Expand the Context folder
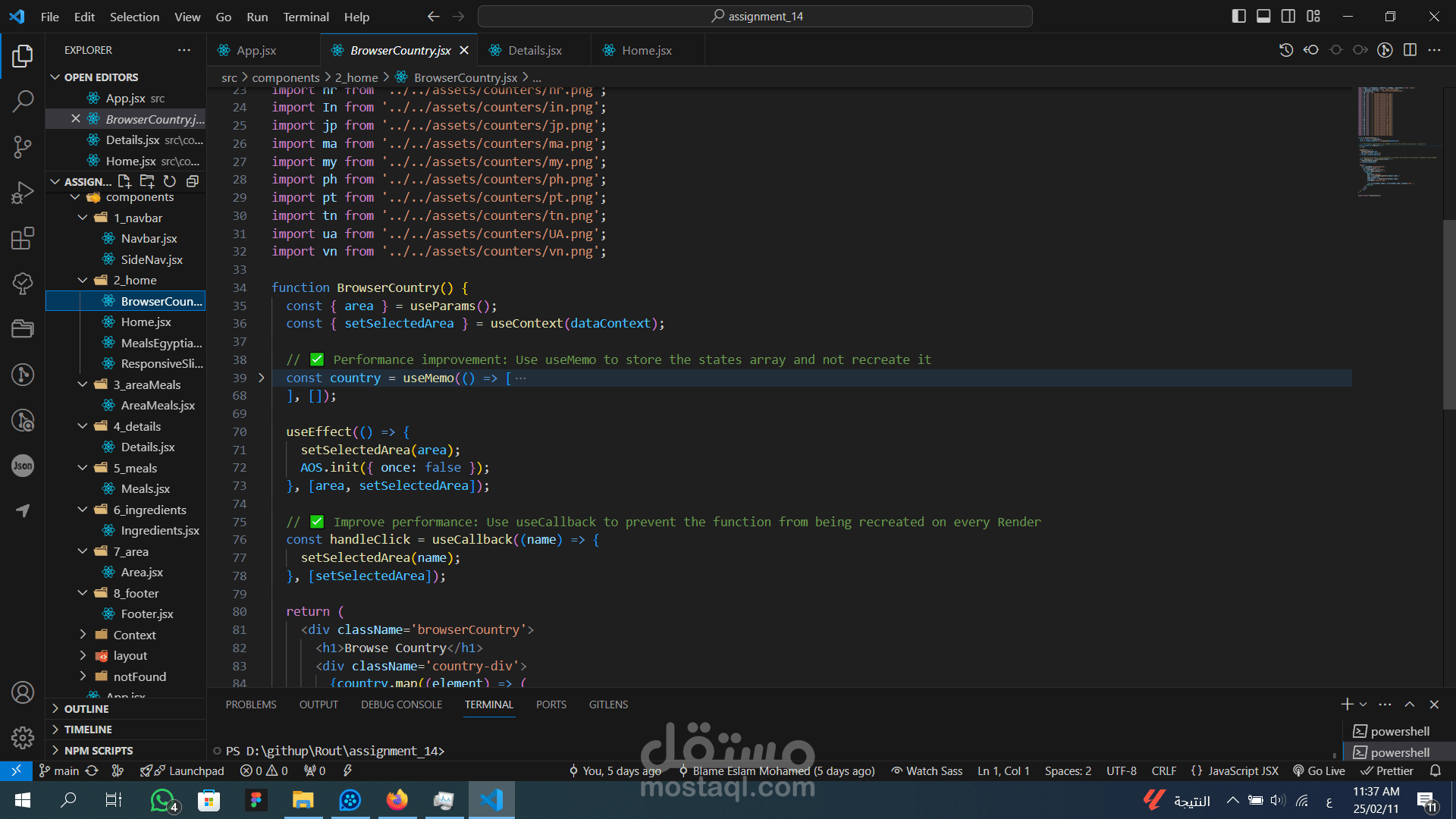 [x=134, y=635]
